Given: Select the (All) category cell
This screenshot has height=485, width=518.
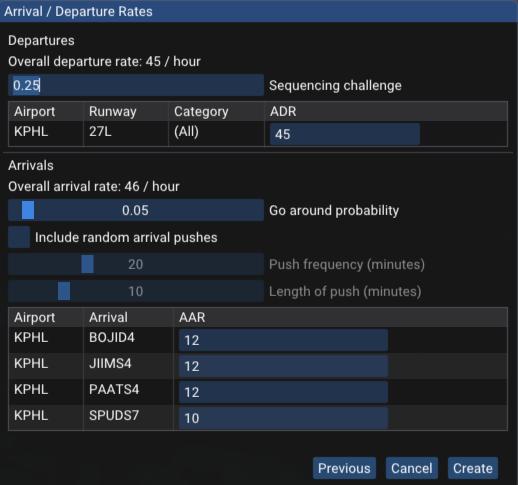Looking at the screenshot, I should [x=186, y=132].
